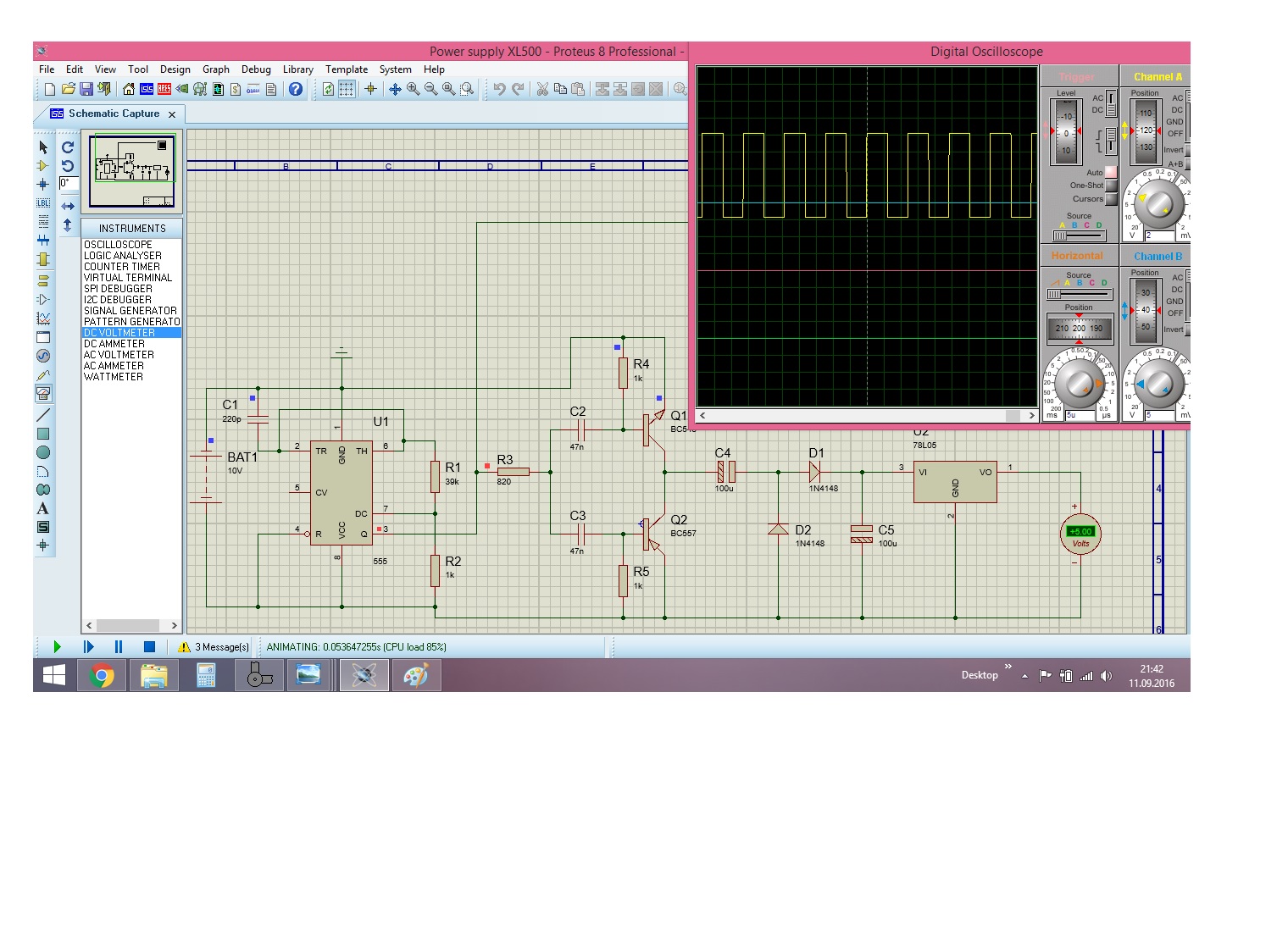Click the Stop simulation button

click(149, 646)
